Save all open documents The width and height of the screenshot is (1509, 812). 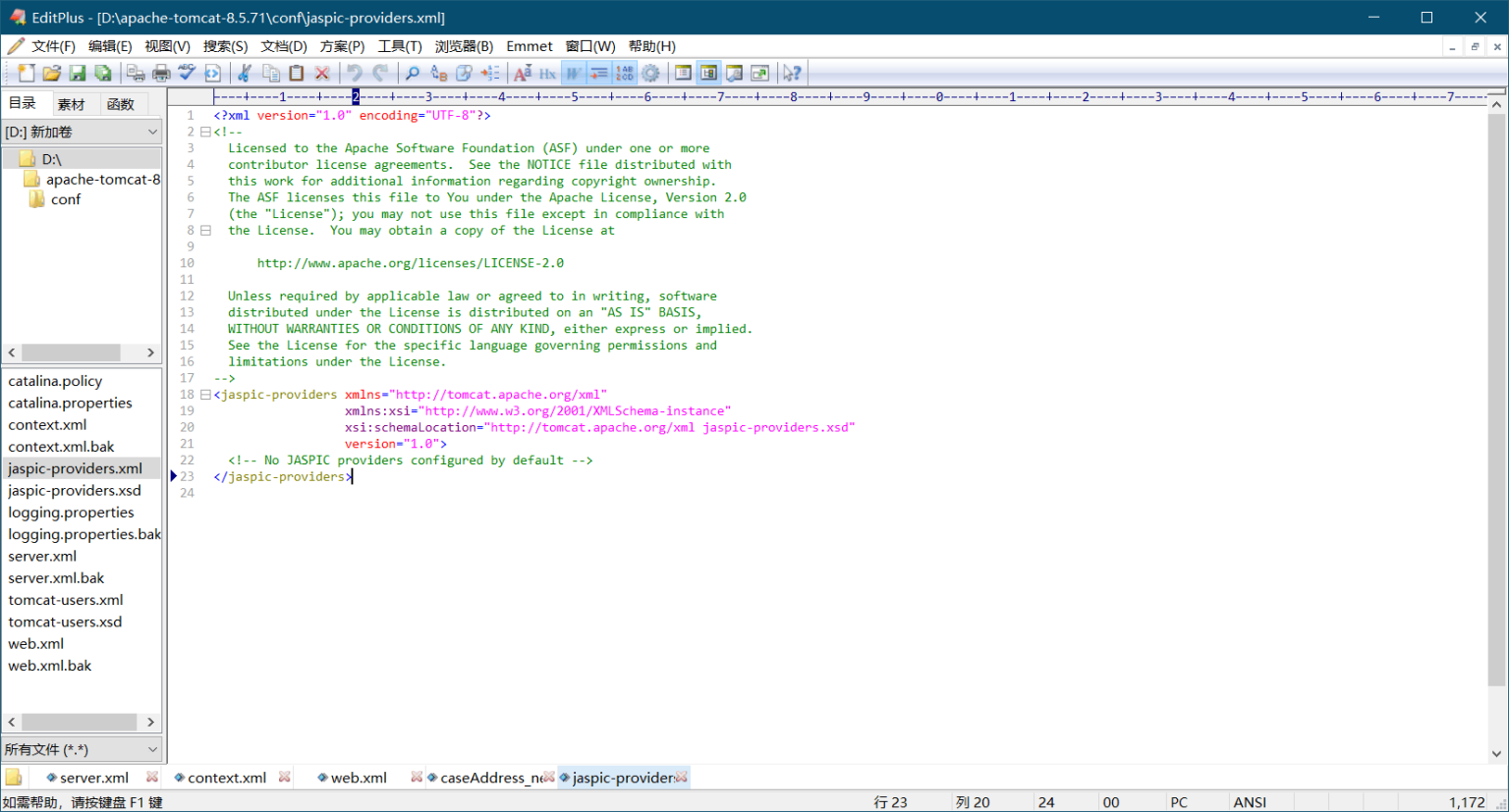point(102,73)
